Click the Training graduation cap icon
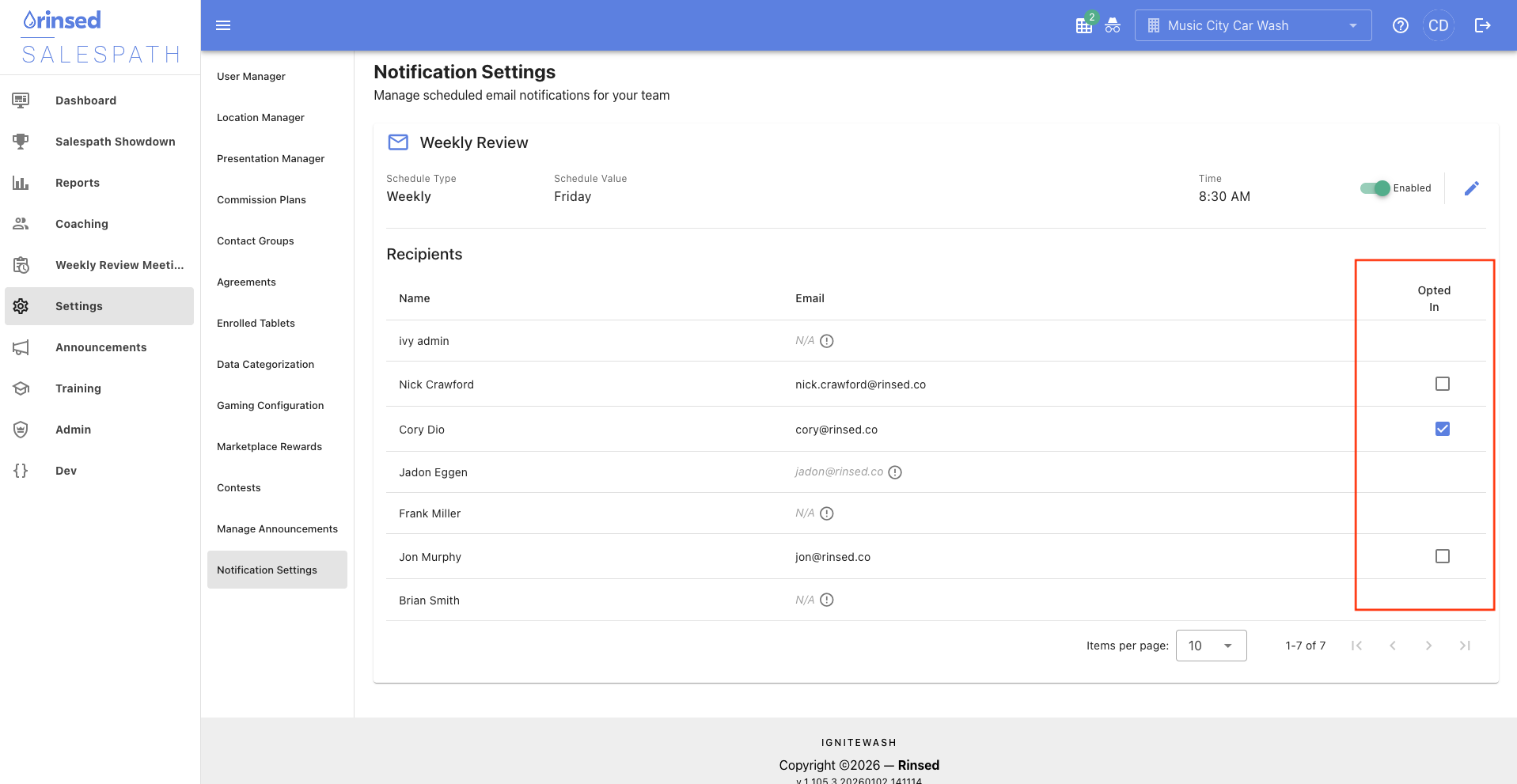The width and height of the screenshot is (1517, 784). [21, 388]
